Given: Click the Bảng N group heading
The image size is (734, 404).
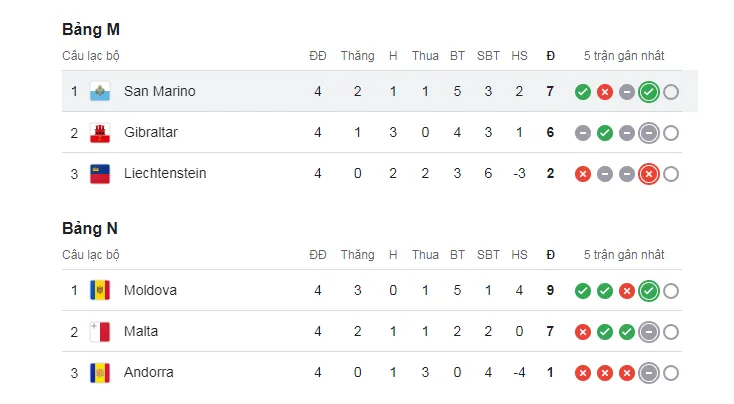Looking at the screenshot, I should tap(91, 229).
